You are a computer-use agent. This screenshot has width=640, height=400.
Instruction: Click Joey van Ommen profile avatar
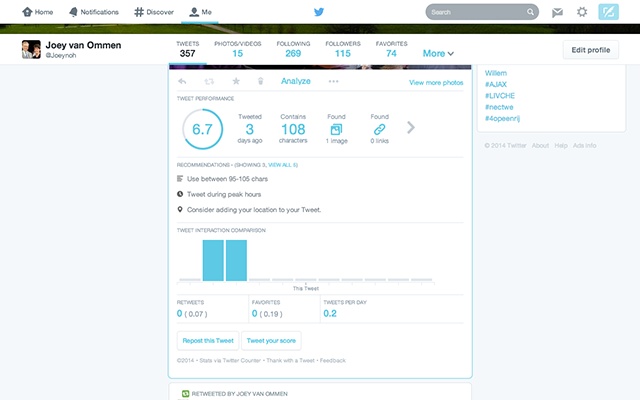click(31, 49)
